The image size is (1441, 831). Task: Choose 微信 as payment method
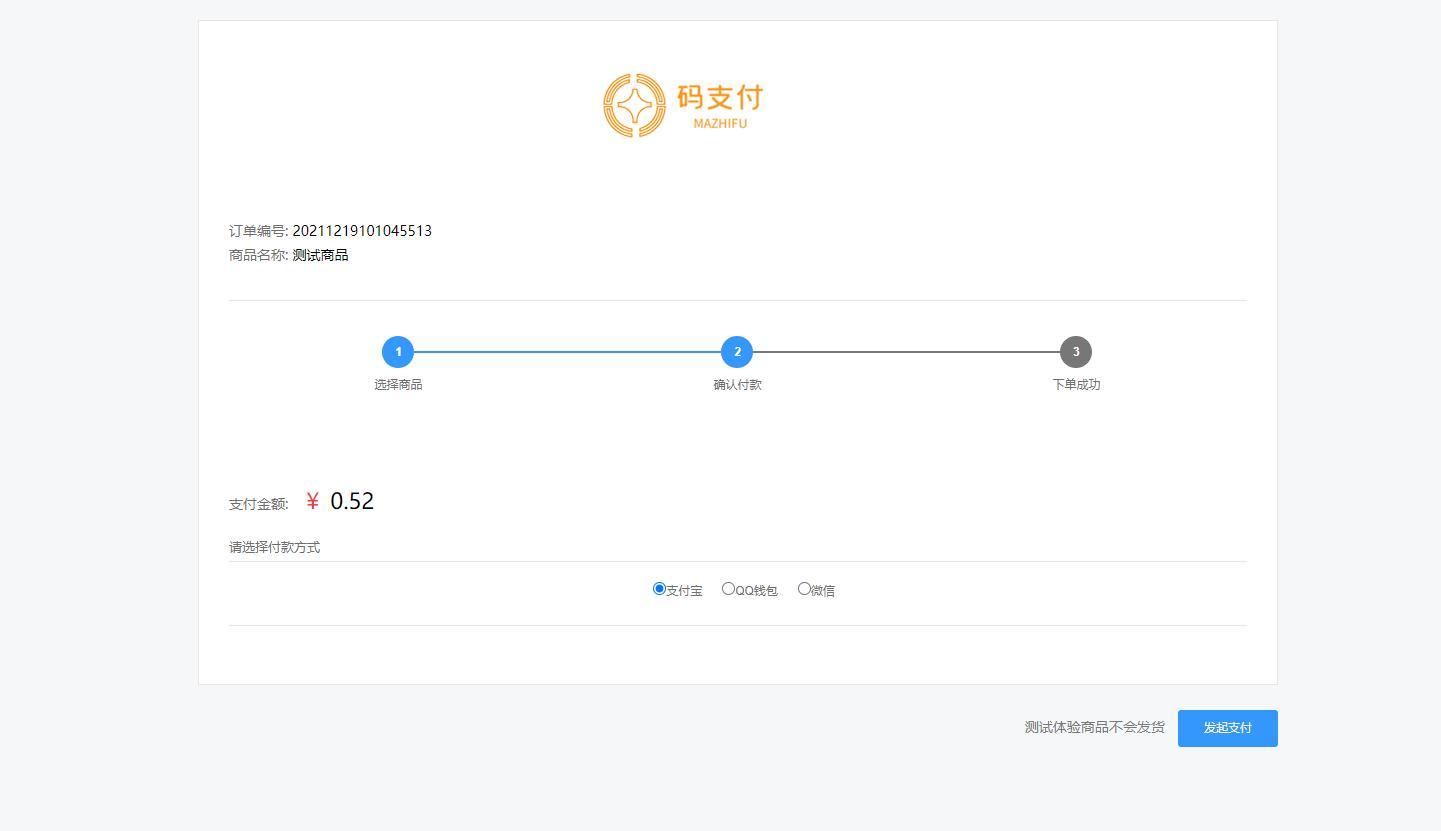tap(804, 589)
